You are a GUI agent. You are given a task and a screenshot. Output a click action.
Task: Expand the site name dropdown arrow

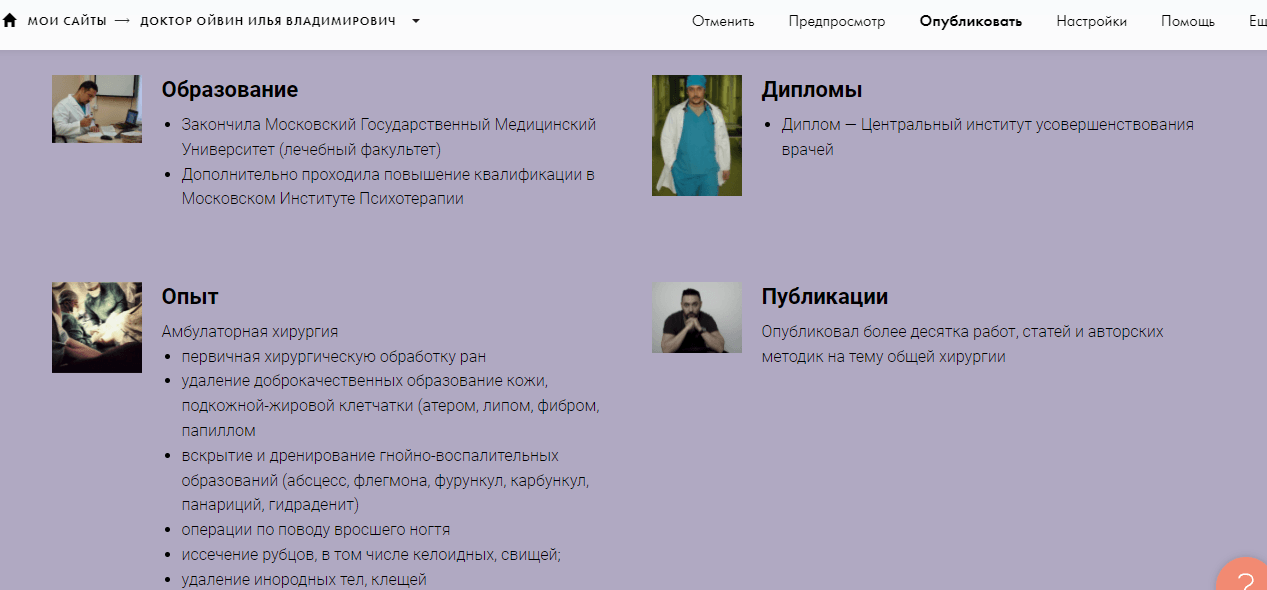414,19
